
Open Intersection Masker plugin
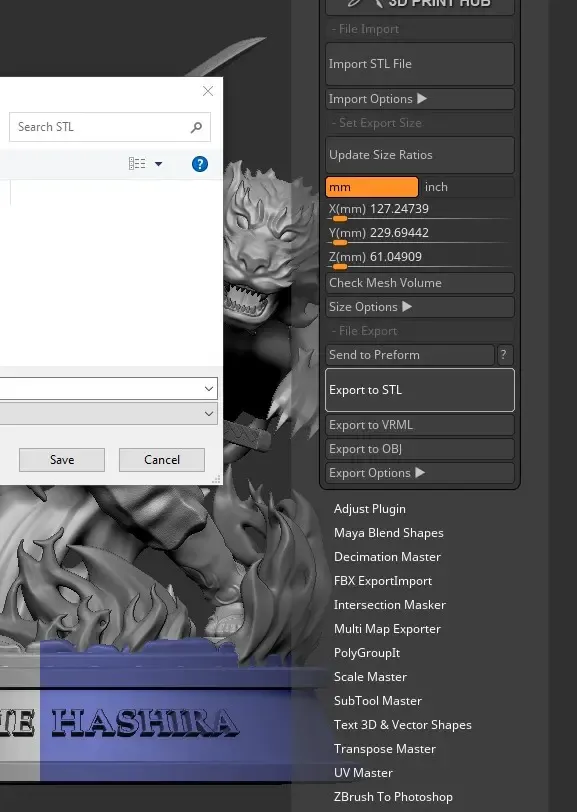point(390,605)
